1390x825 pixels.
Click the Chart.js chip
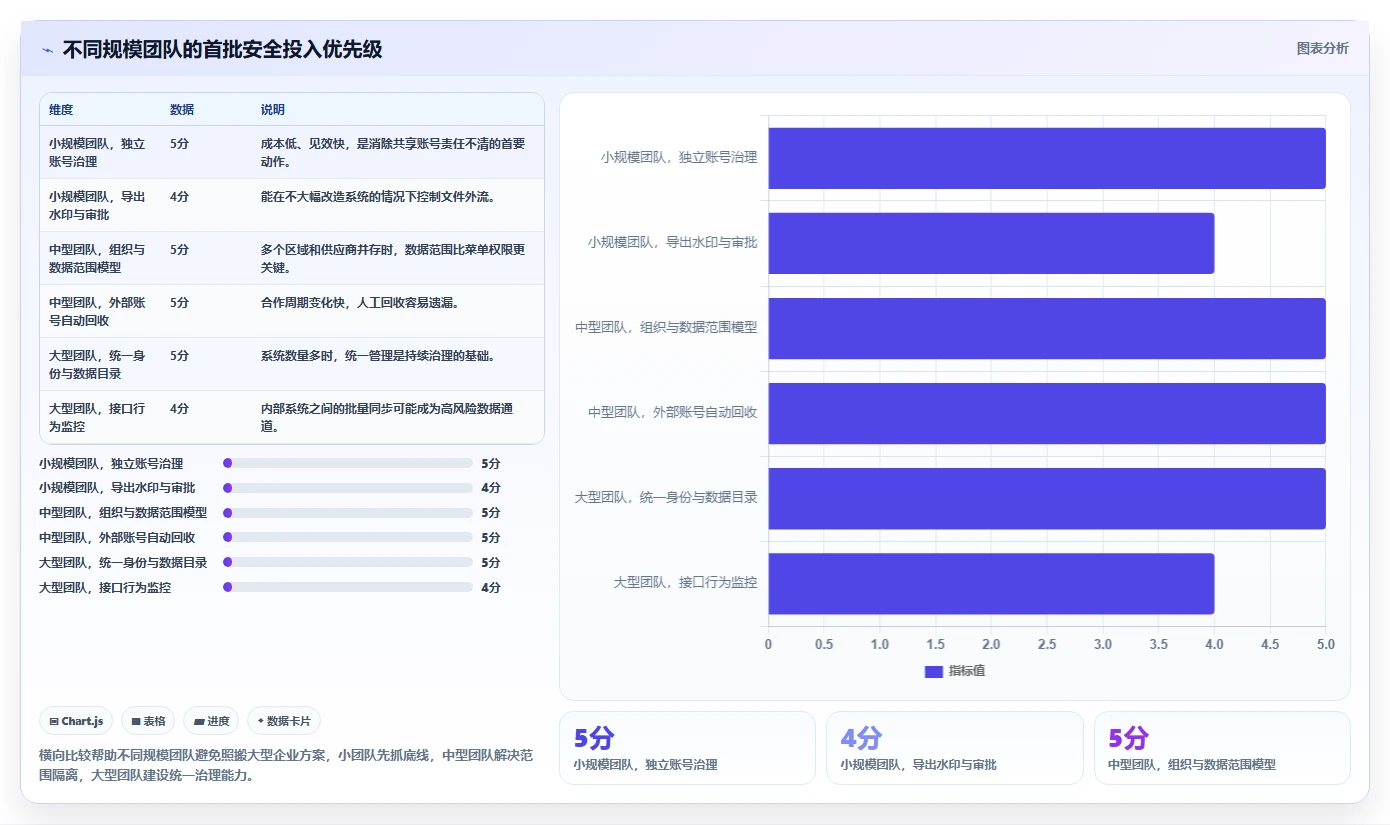tap(76, 721)
